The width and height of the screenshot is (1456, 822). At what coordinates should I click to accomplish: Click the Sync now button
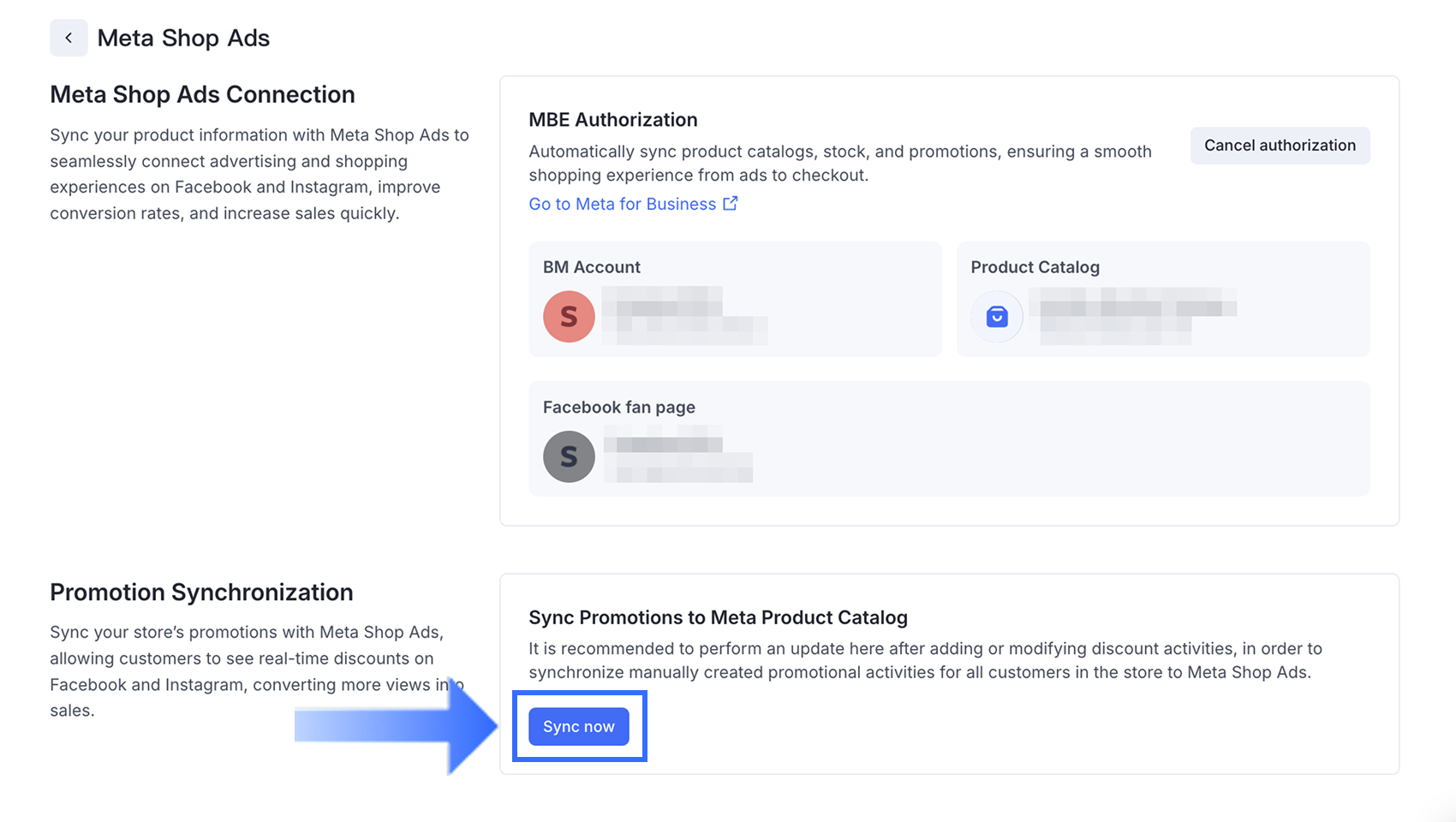[579, 726]
